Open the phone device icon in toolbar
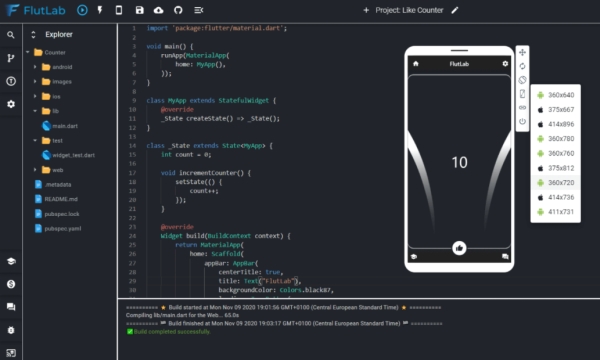Screen dimensions: 600x360 click(119, 10)
